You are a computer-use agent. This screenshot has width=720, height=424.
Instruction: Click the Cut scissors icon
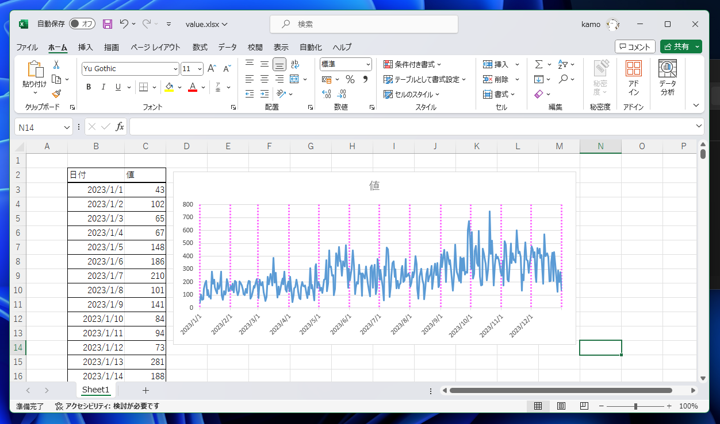[x=56, y=65]
